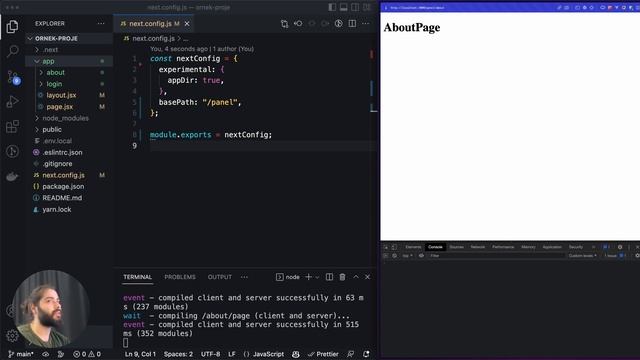
Task: Open package.json in the explorer
Action: [x=69, y=187]
